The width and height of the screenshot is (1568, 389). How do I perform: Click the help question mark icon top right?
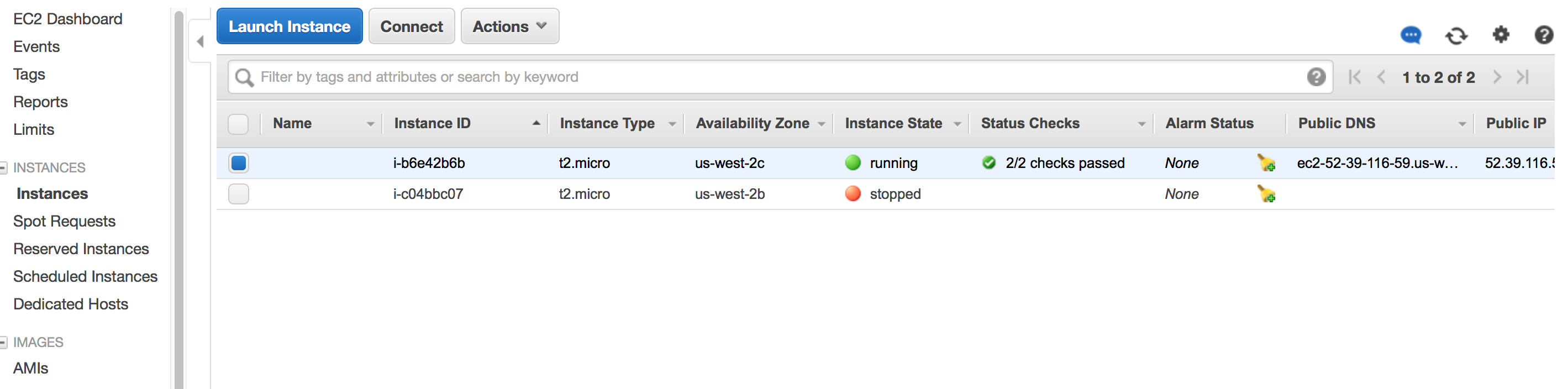[1544, 35]
